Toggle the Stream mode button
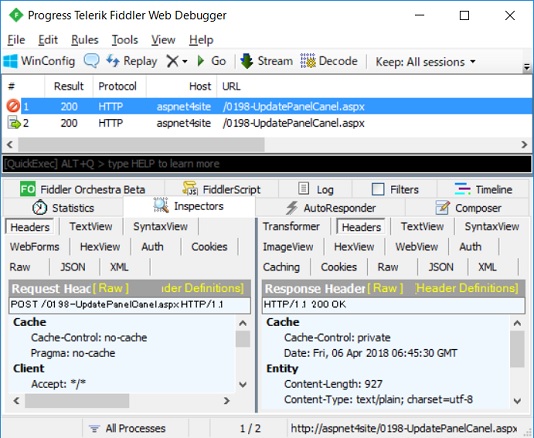The height and width of the screenshot is (438, 534). click(266, 61)
